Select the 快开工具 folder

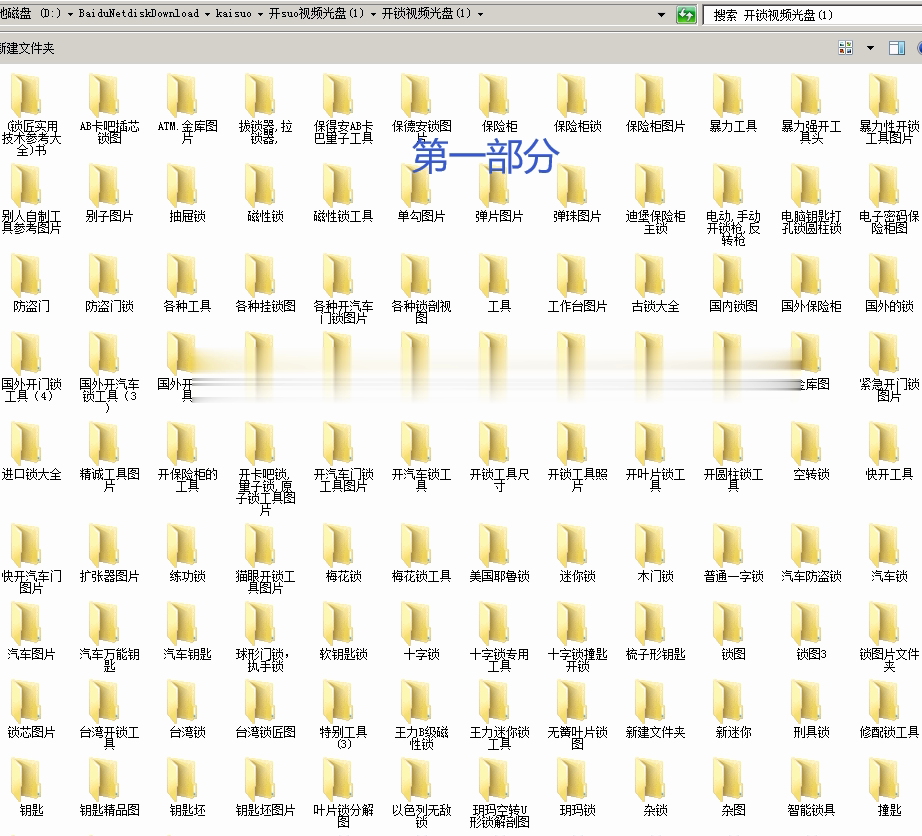pos(889,452)
